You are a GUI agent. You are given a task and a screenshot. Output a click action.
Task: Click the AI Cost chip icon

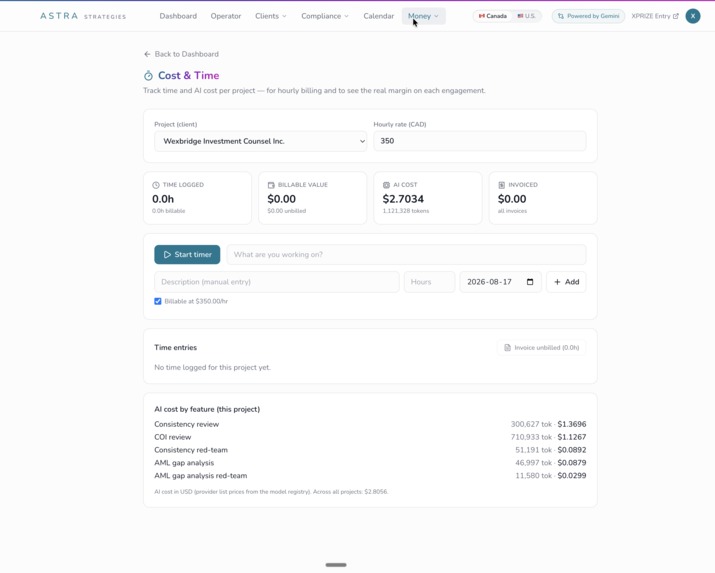point(386,185)
